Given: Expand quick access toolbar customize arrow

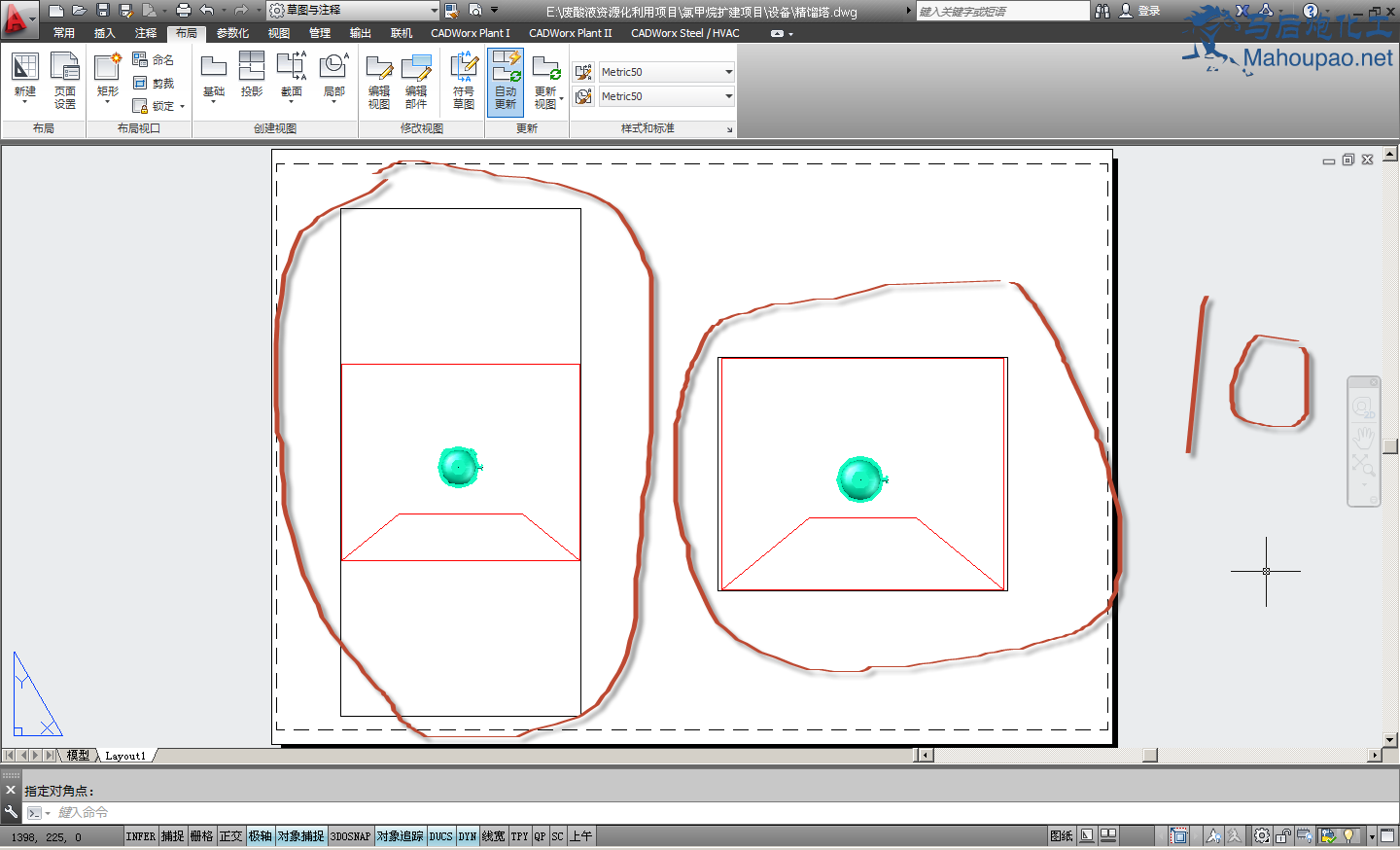Looking at the screenshot, I should click(x=494, y=11).
